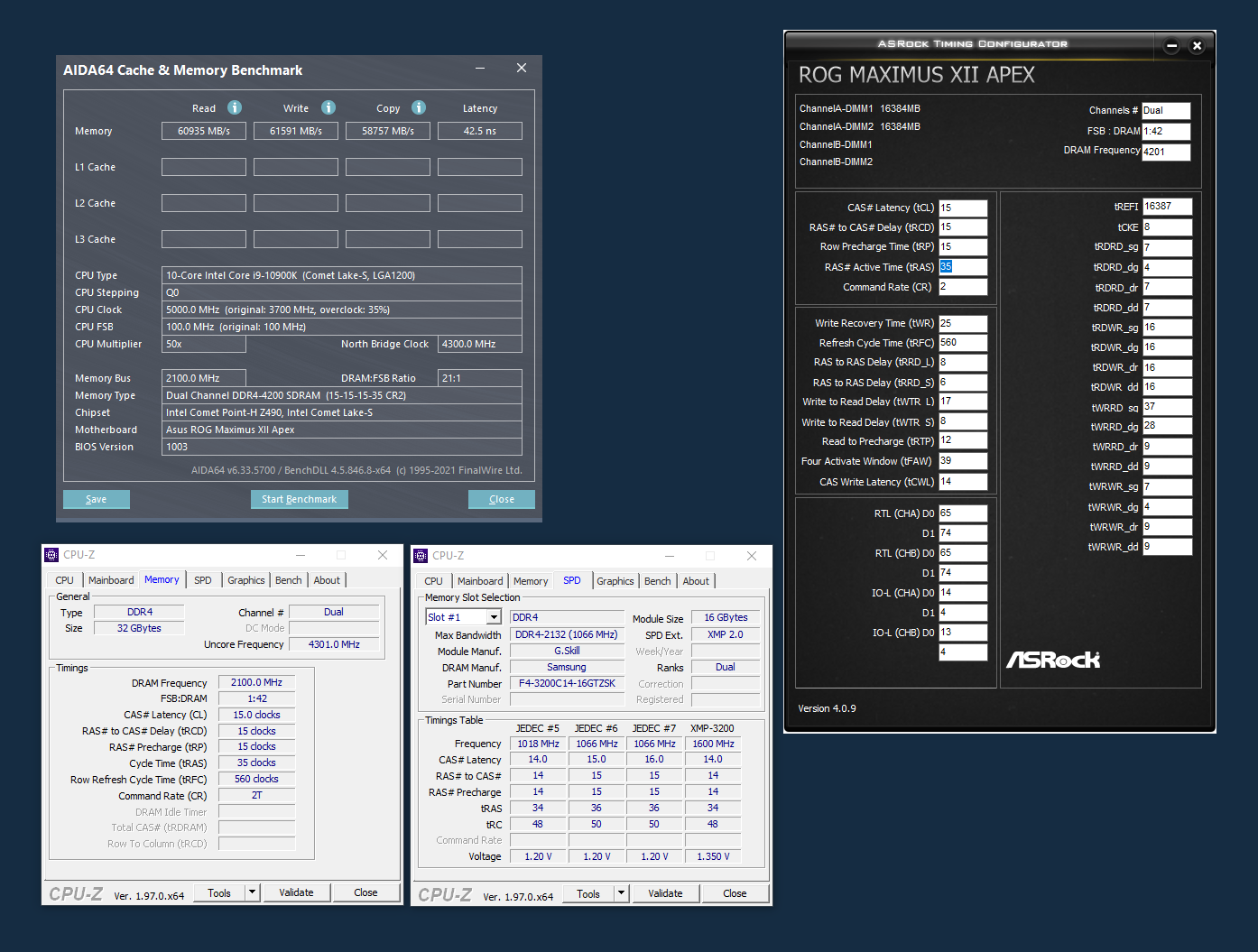Click the CAS Write Latency (tCWL) field
Image resolution: width=1258 pixels, height=952 pixels.
pyautogui.click(x=963, y=482)
